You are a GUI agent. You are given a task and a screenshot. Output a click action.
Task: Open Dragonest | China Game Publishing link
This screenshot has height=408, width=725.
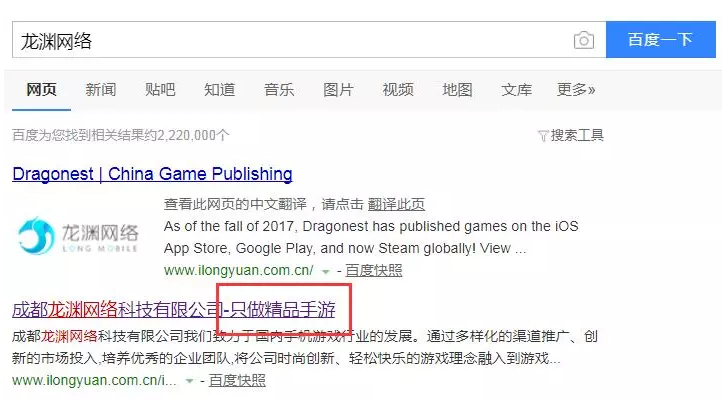[x=152, y=174]
